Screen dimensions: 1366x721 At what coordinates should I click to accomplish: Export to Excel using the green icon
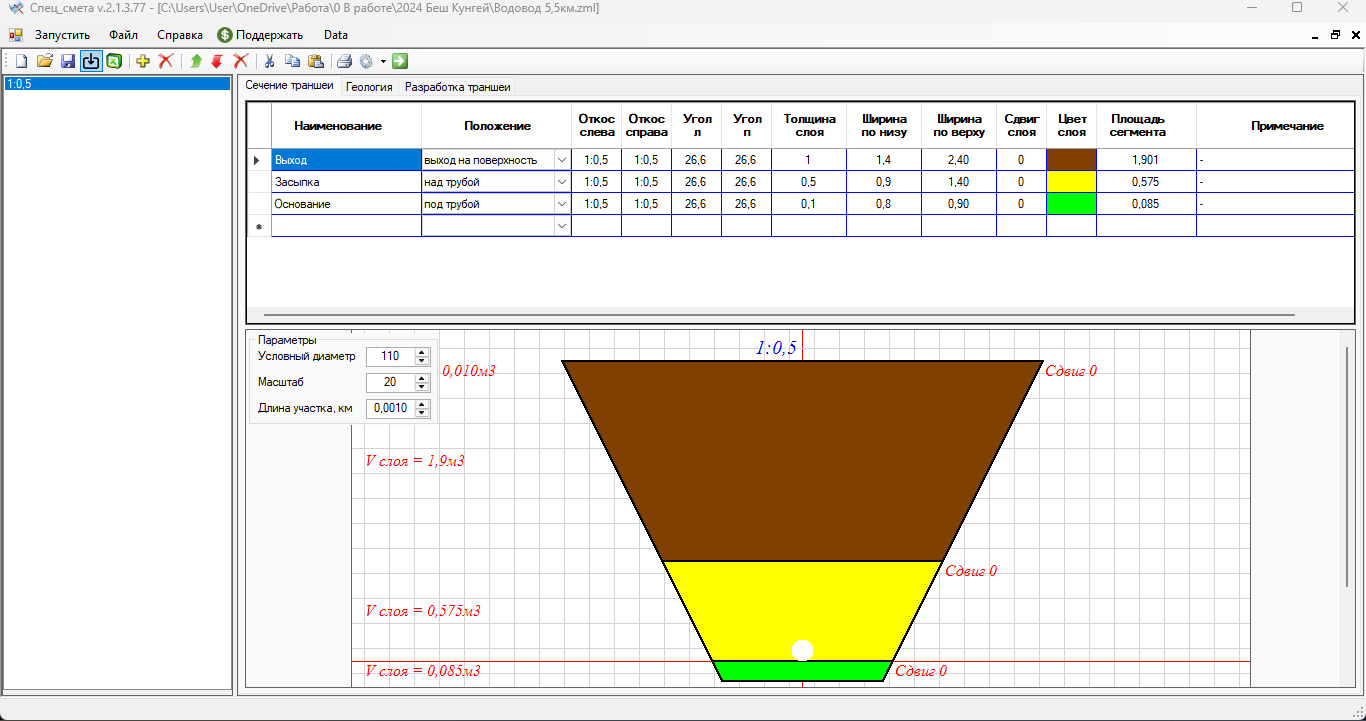click(x=114, y=61)
